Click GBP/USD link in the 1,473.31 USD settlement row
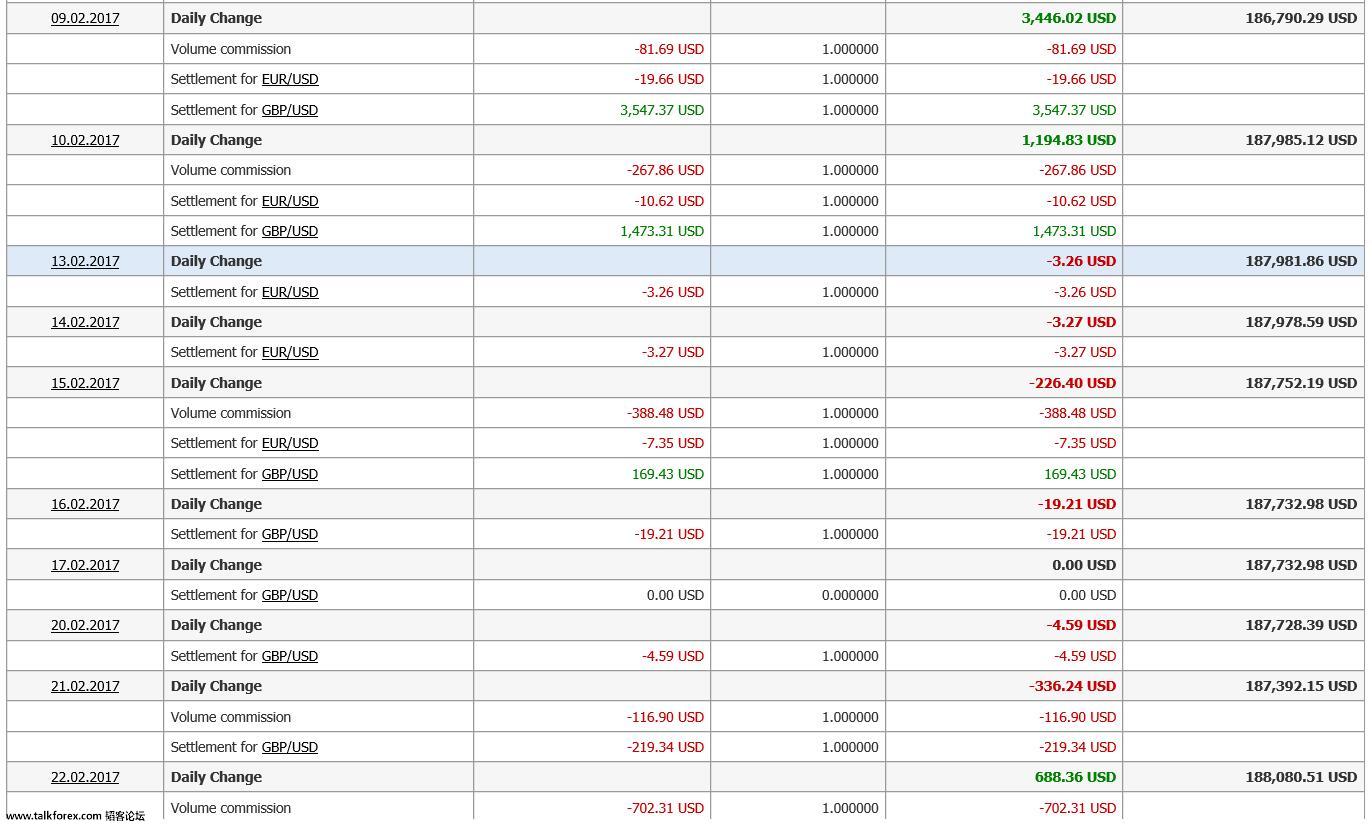Viewport: 1372px width, 826px height. [x=290, y=231]
